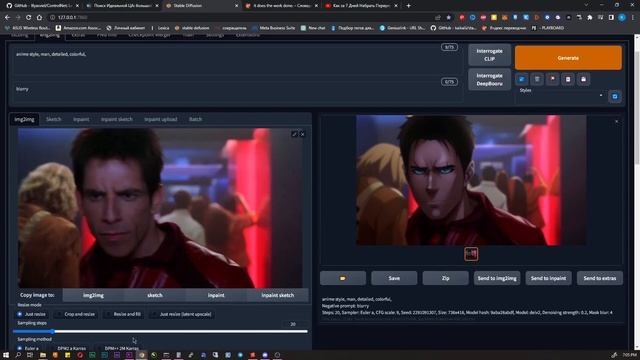
Task: Copy image to img2img button
Action: click(x=93, y=295)
